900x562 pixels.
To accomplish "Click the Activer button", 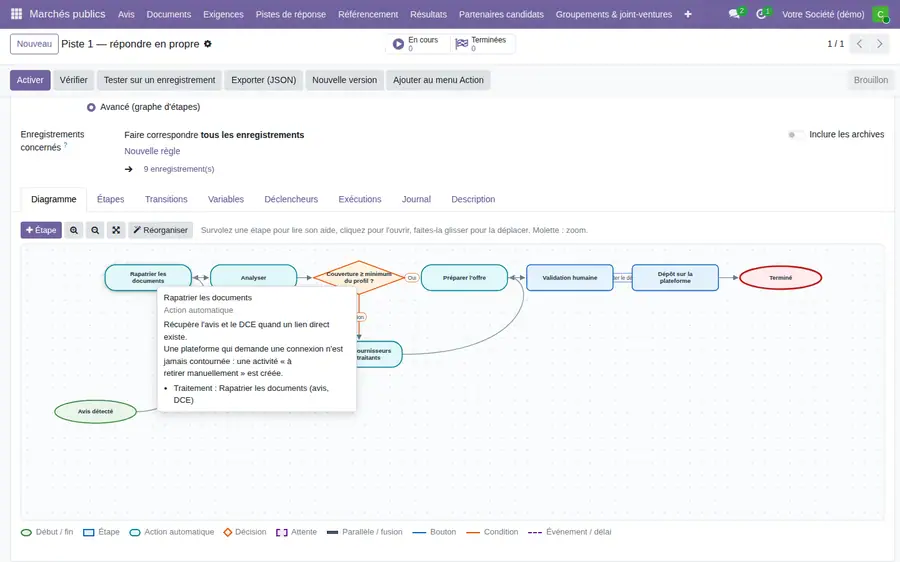I will (x=30, y=80).
